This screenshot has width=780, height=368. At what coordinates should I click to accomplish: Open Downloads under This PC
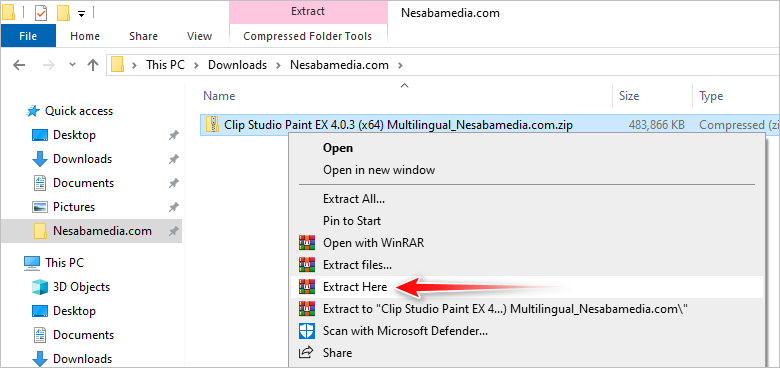pyautogui.click(x=83, y=359)
